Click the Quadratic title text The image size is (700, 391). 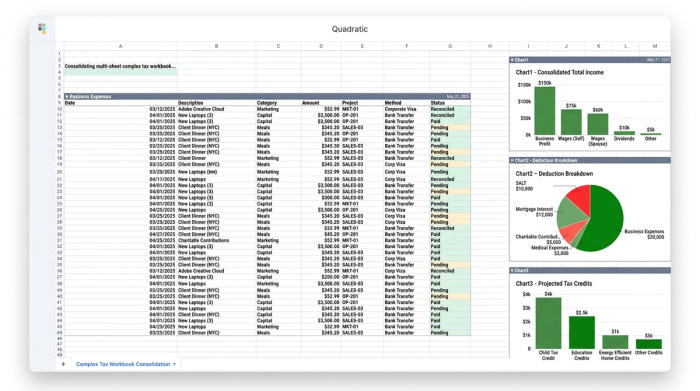(x=350, y=29)
